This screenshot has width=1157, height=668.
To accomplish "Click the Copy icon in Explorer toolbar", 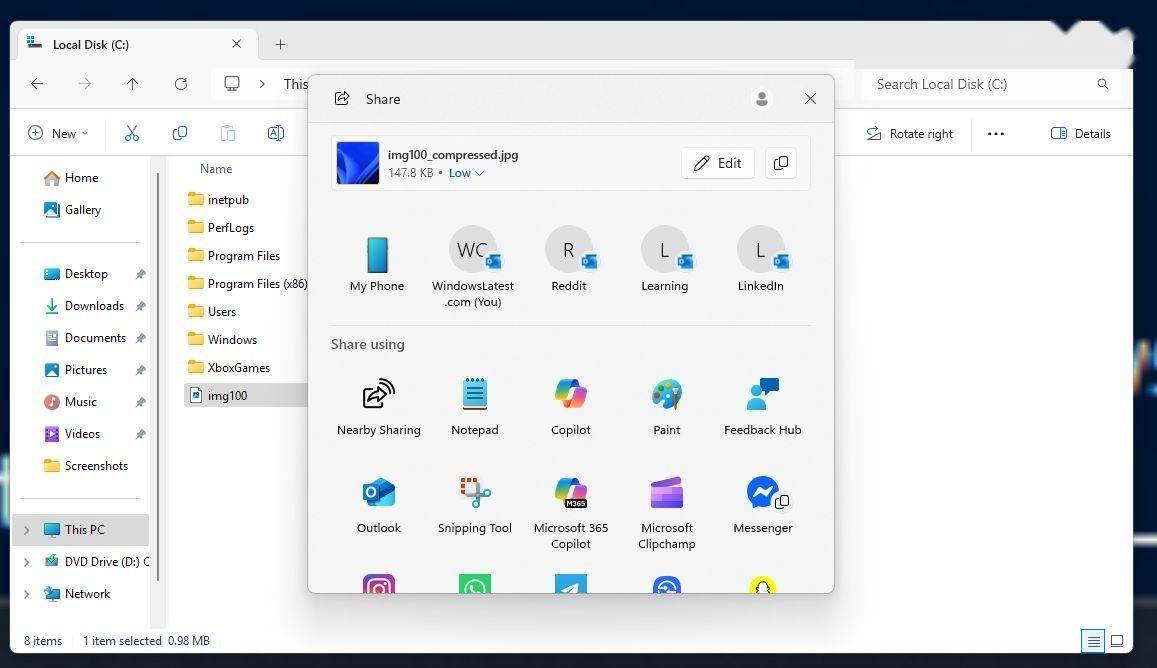I will pyautogui.click(x=180, y=134).
